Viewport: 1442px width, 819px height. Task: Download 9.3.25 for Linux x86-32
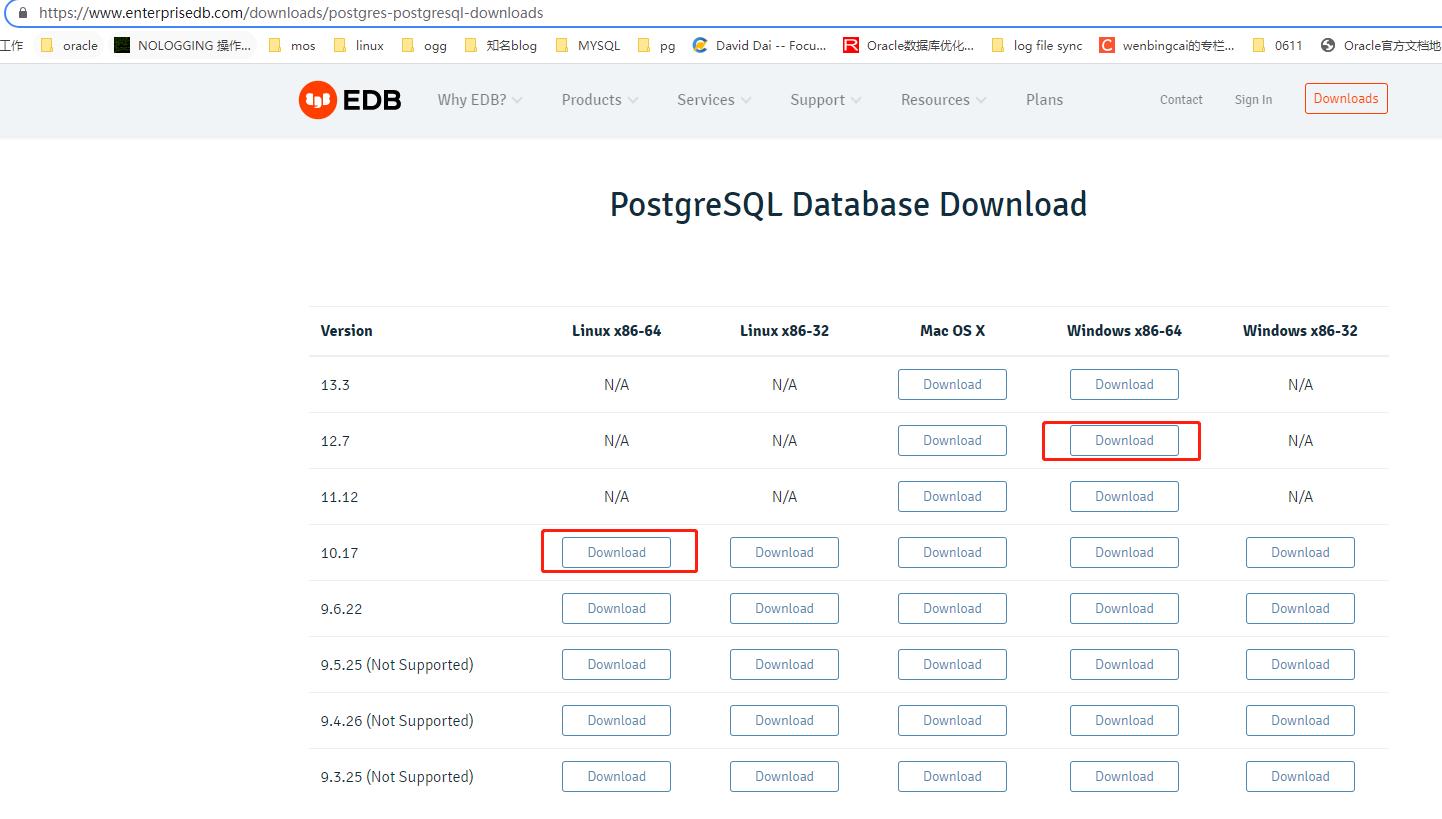[x=784, y=776]
